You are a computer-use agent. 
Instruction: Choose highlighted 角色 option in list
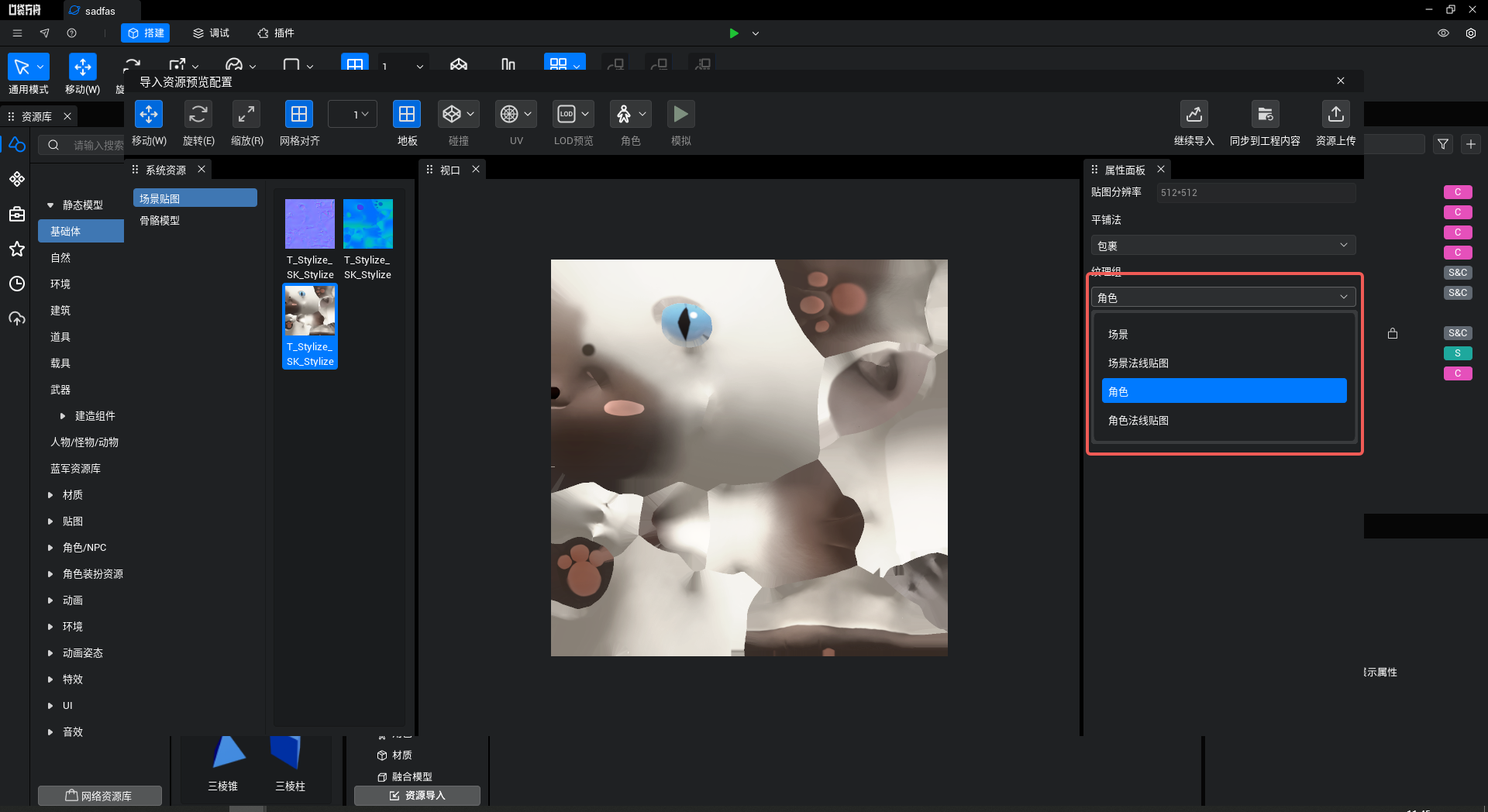pyautogui.click(x=1224, y=391)
